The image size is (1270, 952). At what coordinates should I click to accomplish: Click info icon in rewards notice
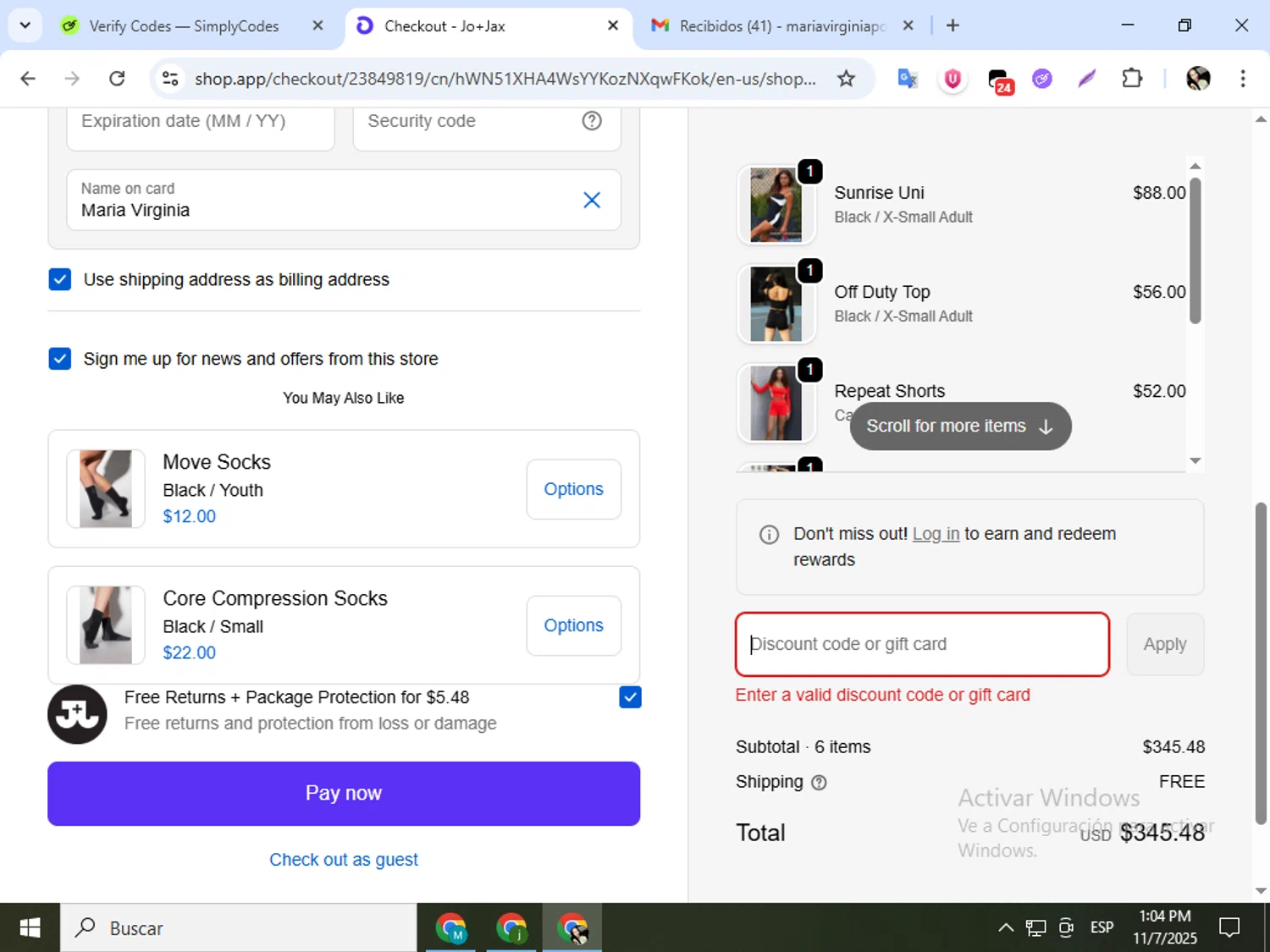point(769,535)
